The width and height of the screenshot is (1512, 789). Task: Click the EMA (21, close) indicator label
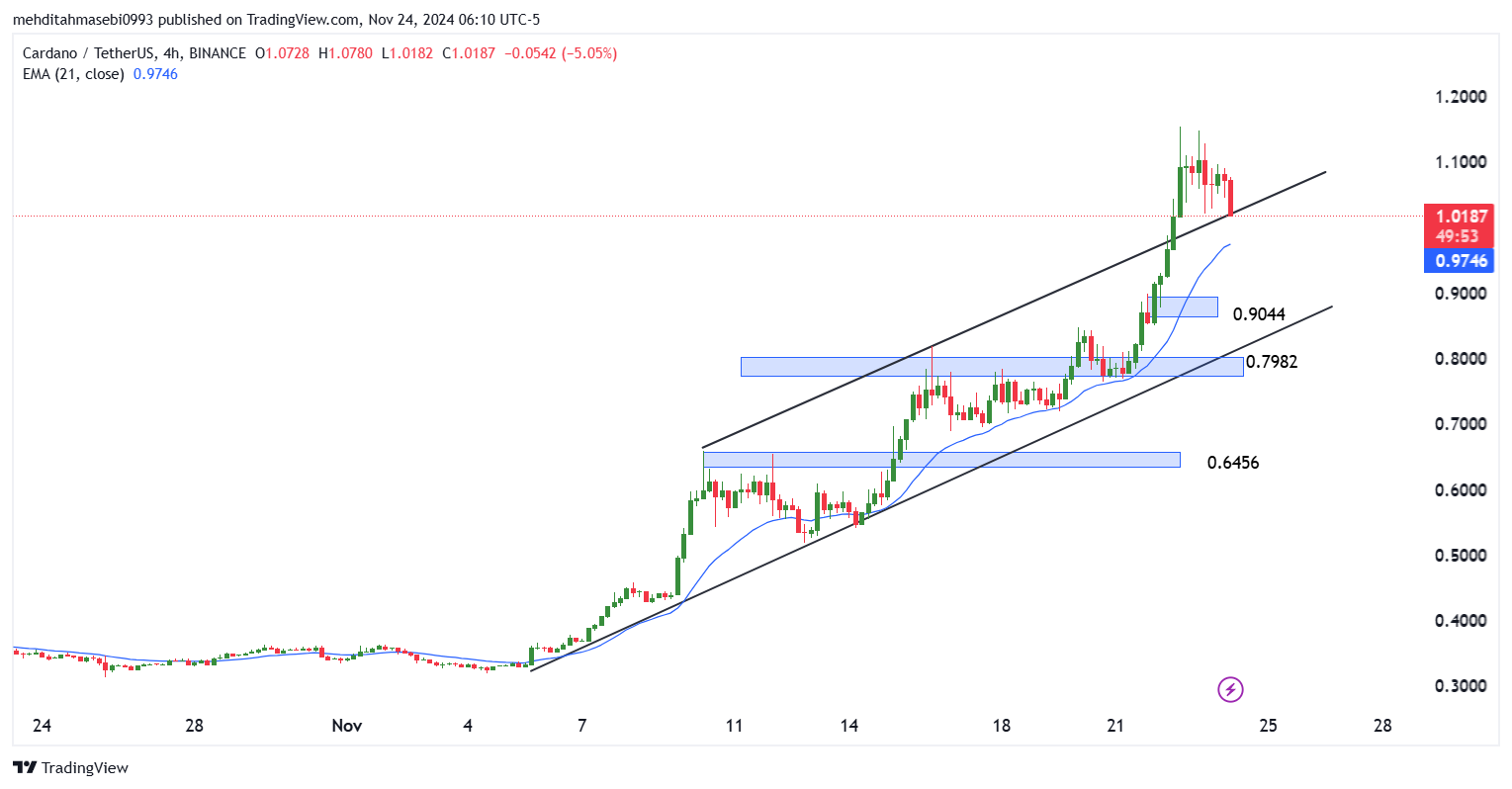click(x=73, y=74)
